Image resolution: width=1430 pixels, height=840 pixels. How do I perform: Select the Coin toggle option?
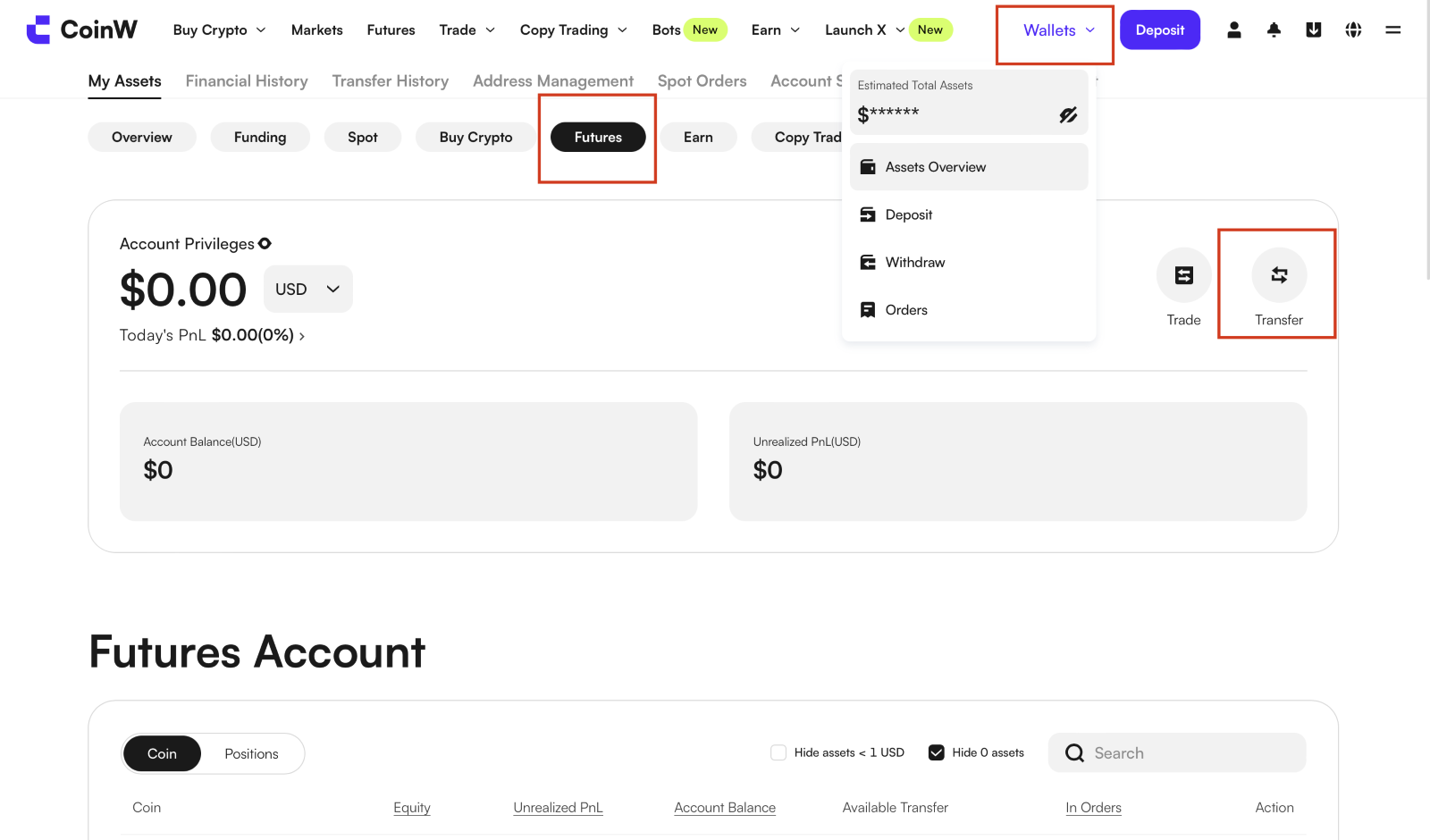coord(162,754)
